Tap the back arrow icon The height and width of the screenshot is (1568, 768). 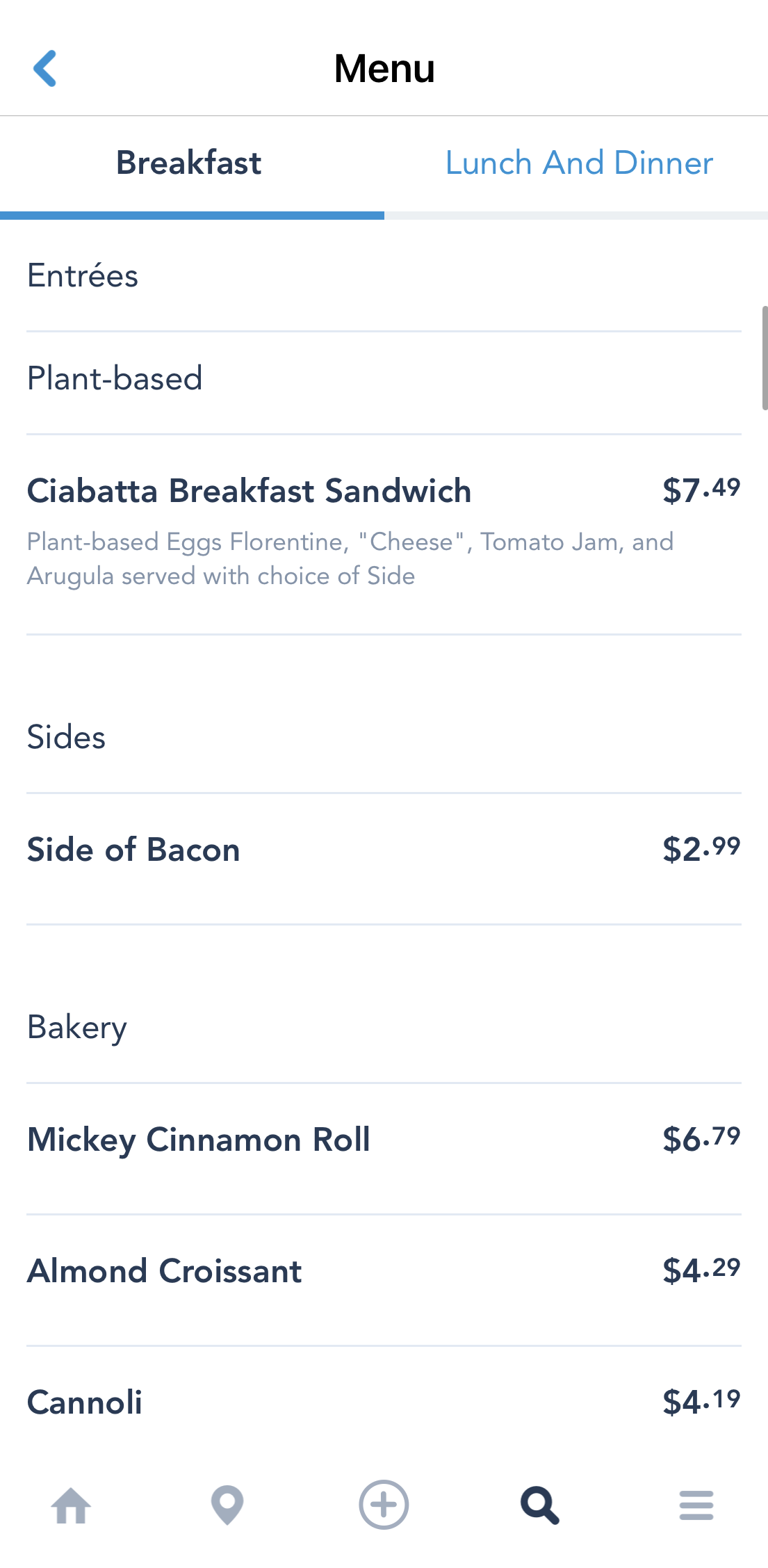coord(45,68)
